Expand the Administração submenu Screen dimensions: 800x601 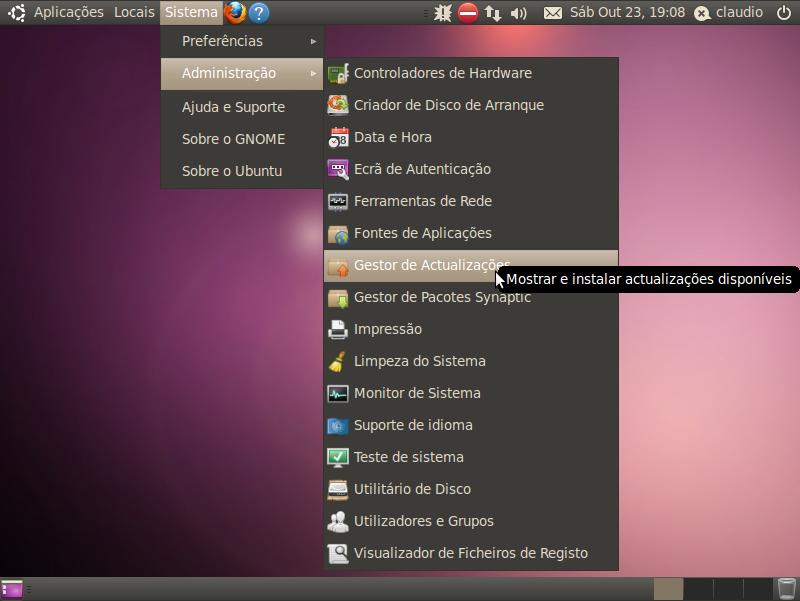pyautogui.click(x=241, y=73)
